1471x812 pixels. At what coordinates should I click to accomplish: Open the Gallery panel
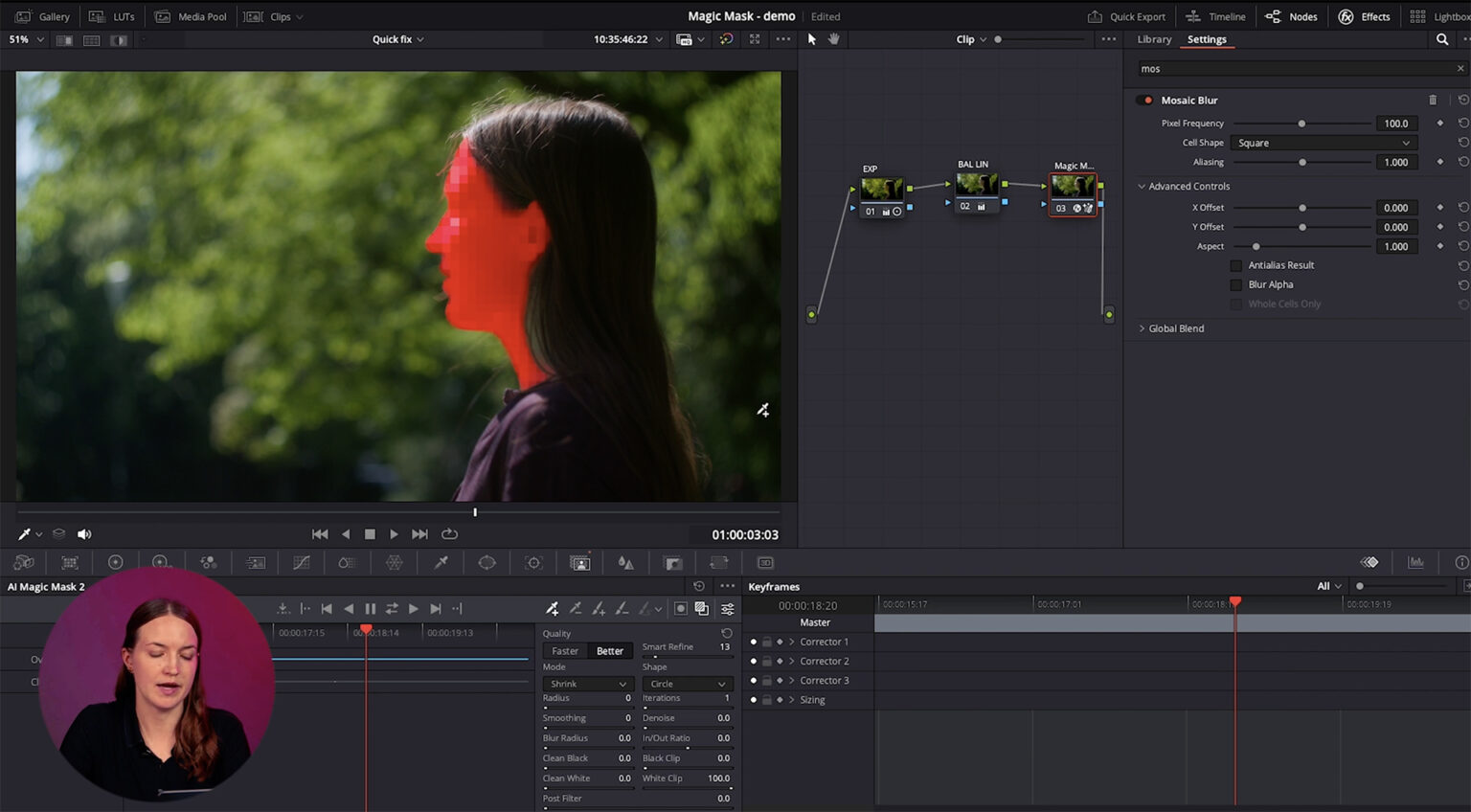(x=43, y=16)
